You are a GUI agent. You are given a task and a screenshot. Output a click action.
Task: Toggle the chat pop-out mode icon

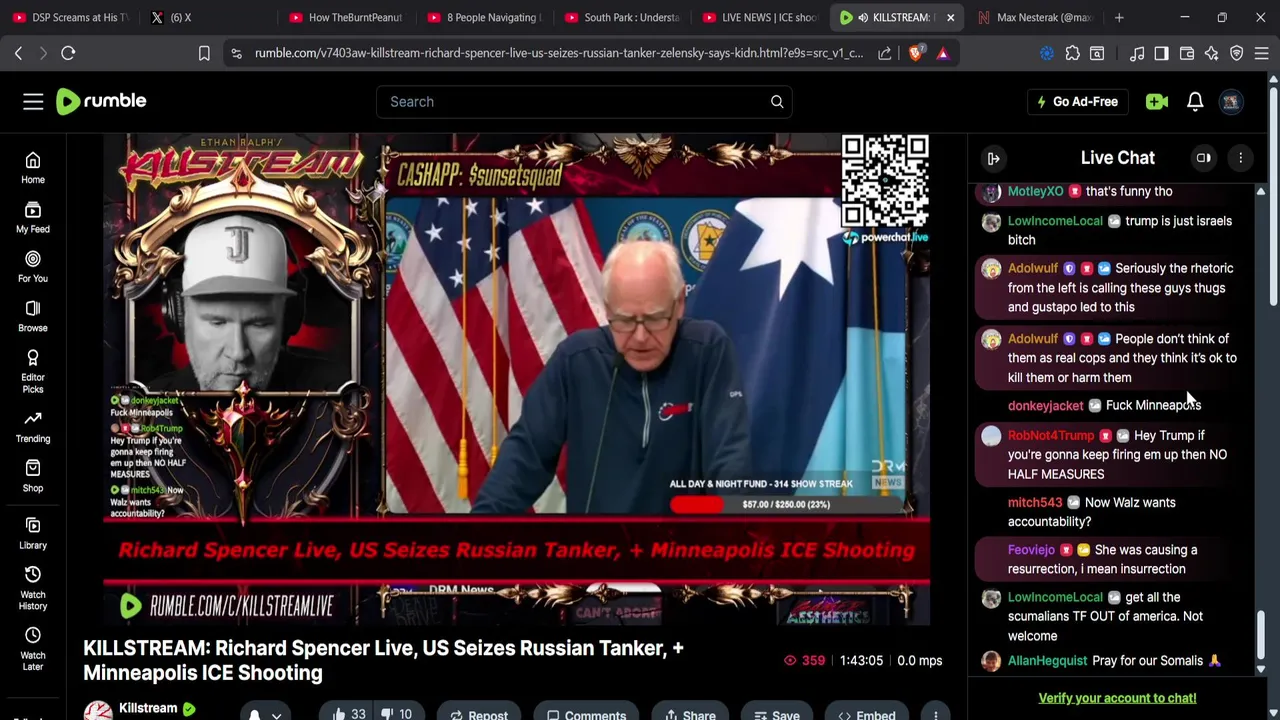(1204, 158)
